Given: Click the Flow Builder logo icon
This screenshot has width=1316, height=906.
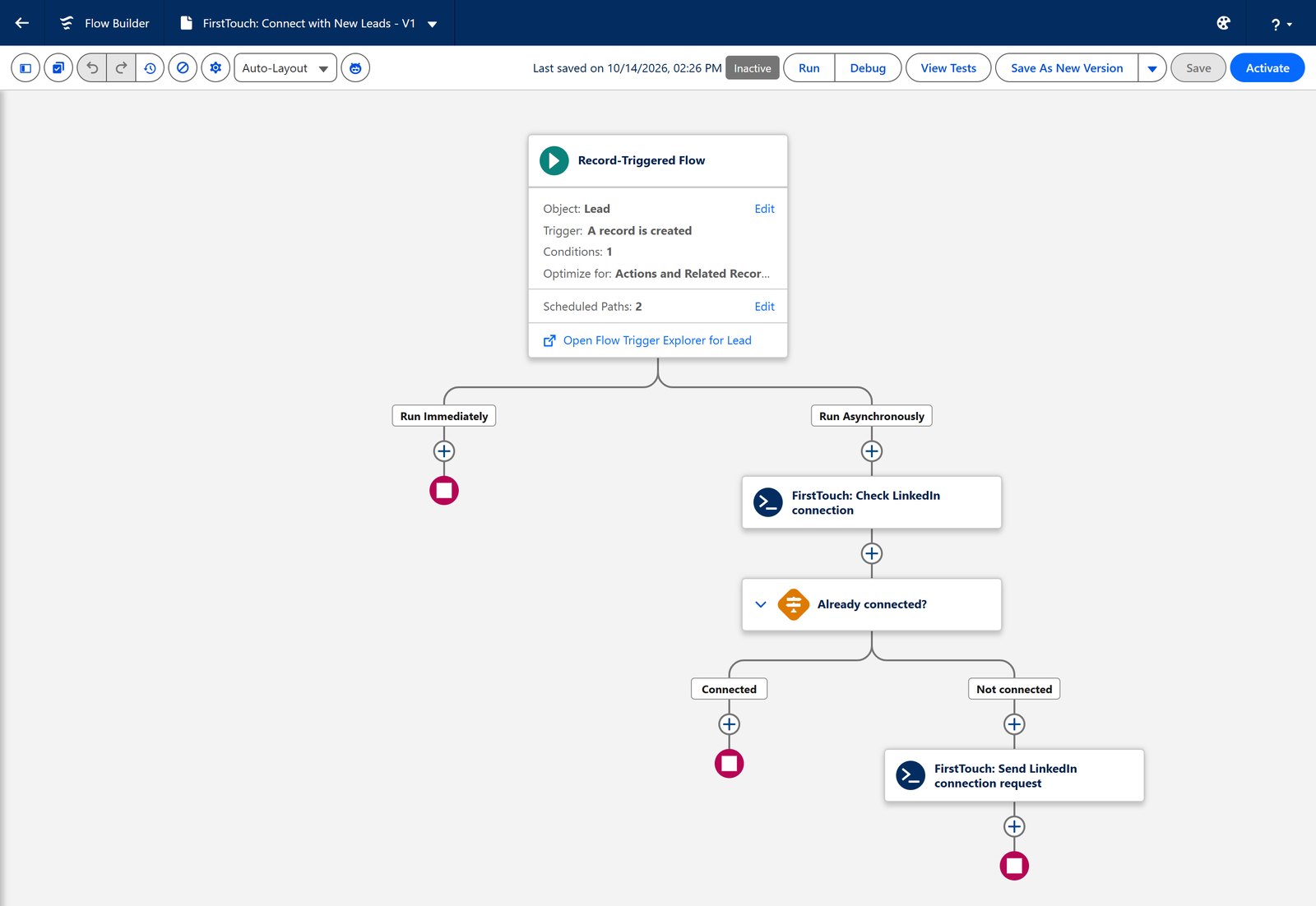Looking at the screenshot, I should pos(67,23).
